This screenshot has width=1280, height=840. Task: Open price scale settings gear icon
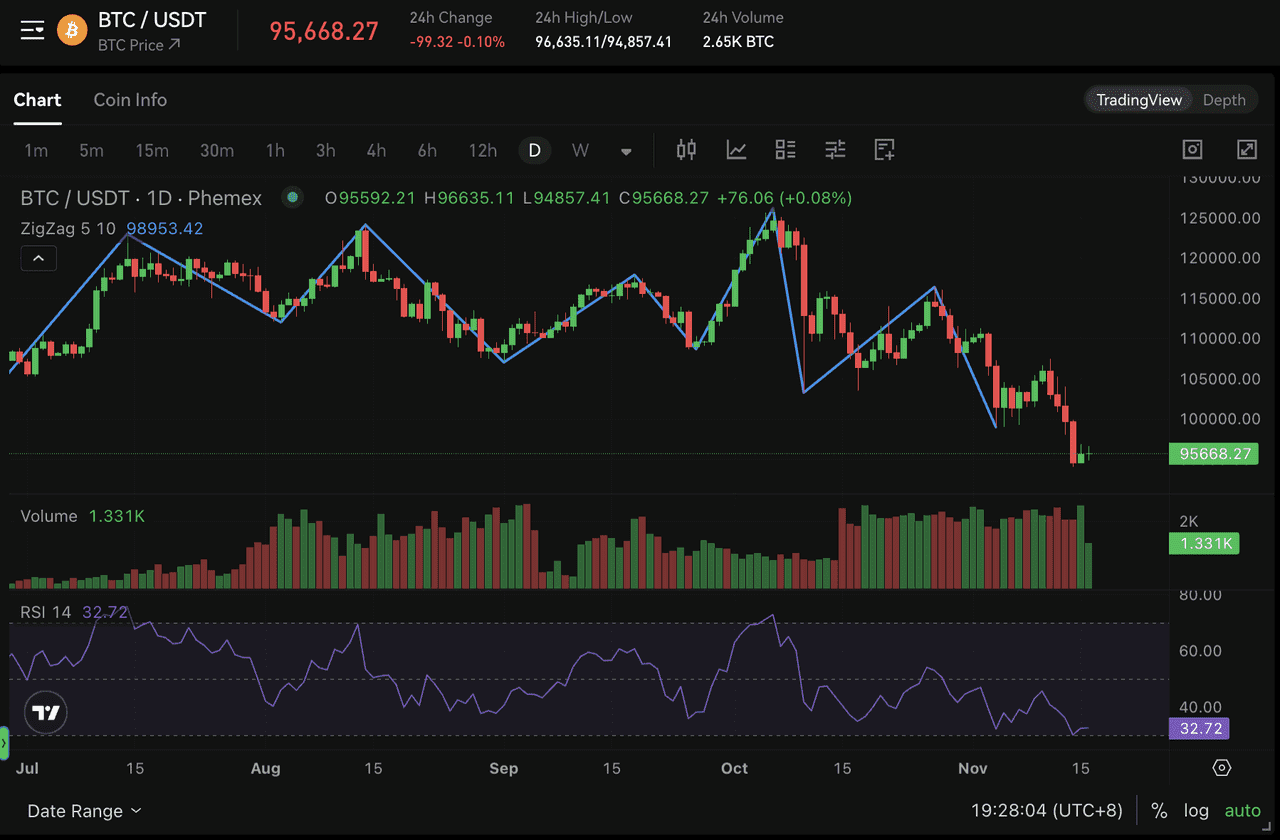[x=1221, y=768]
